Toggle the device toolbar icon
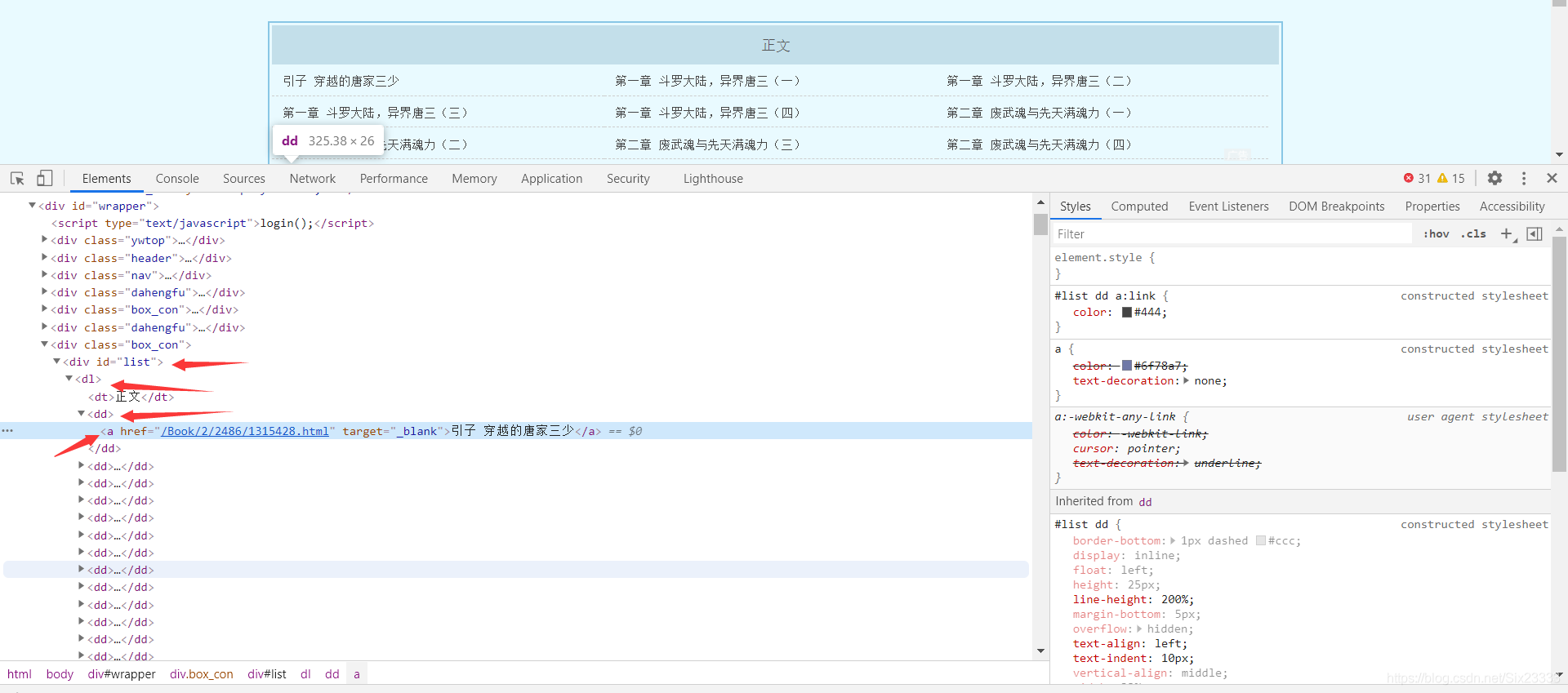Viewport: 1568px width, 693px height. 45,178
